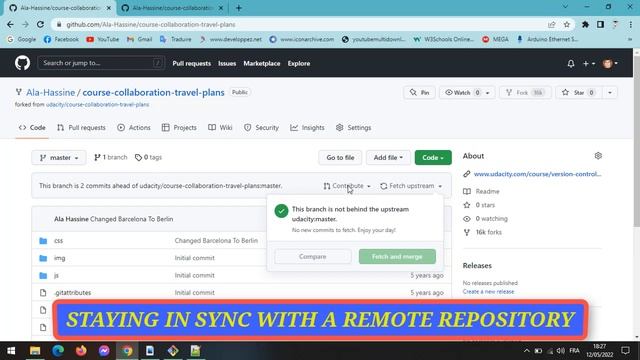640x360 pixels.
Task: Open the GitHub homepage logo
Action: tap(22, 63)
